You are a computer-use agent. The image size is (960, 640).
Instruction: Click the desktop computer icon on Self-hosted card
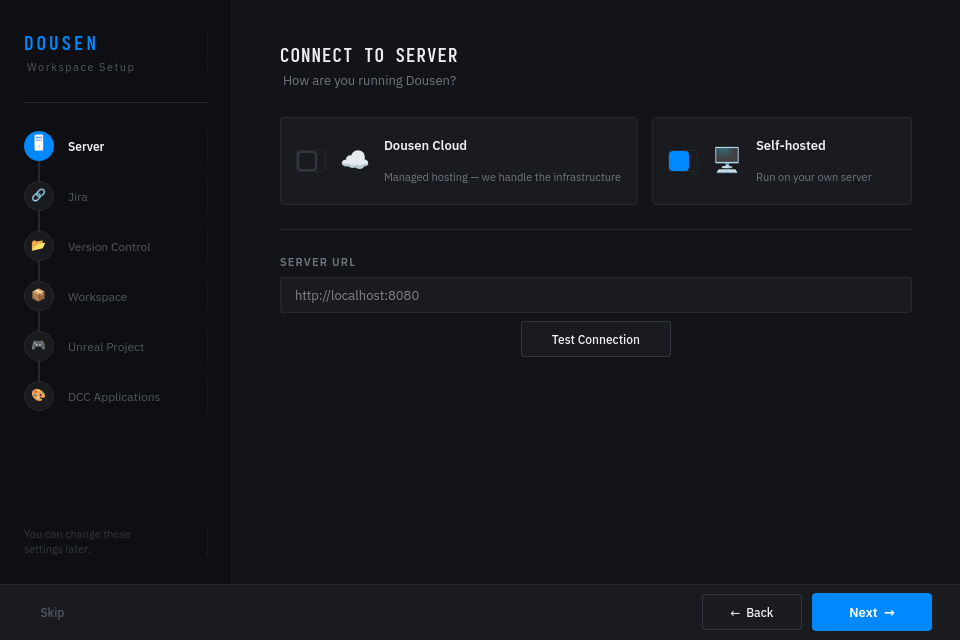click(x=727, y=160)
